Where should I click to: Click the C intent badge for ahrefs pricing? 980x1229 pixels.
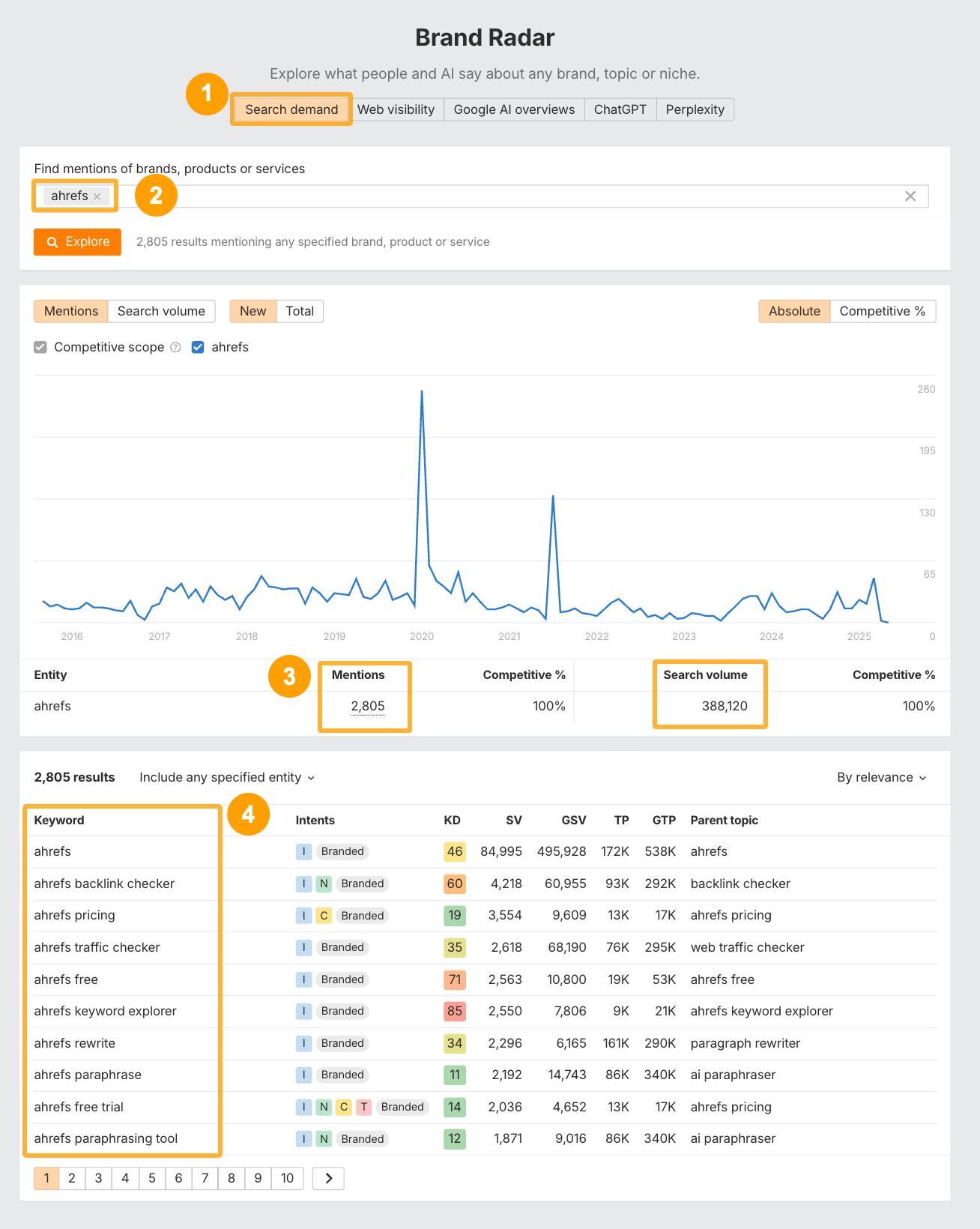coord(324,916)
